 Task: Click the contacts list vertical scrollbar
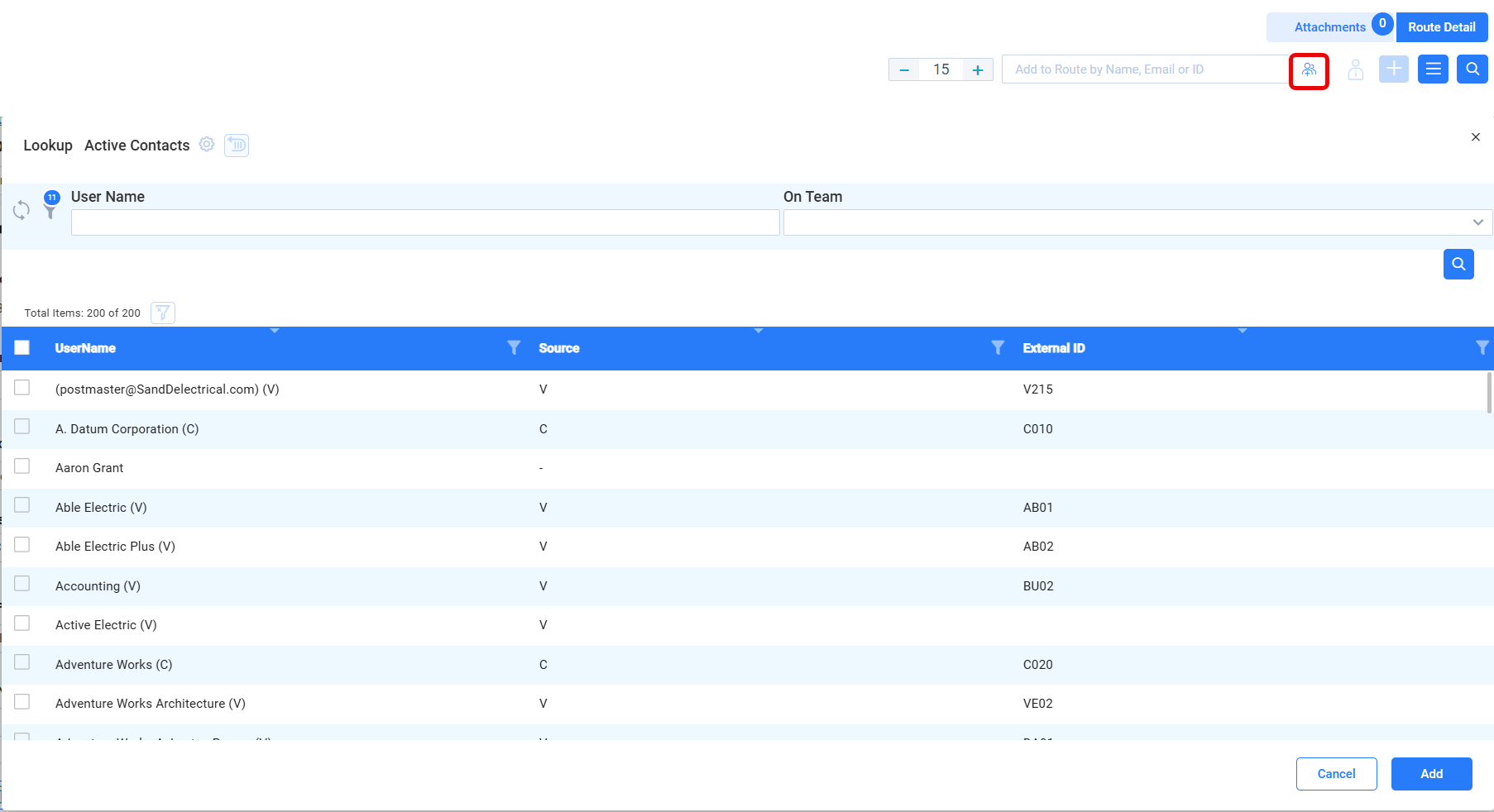pos(1489,393)
